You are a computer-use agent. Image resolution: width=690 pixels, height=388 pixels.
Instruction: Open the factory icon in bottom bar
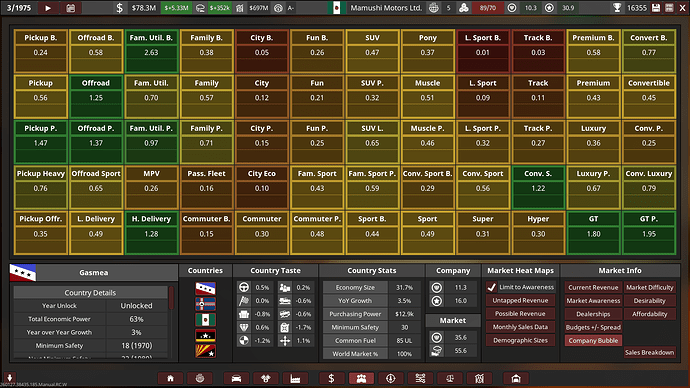(x=295, y=378)
